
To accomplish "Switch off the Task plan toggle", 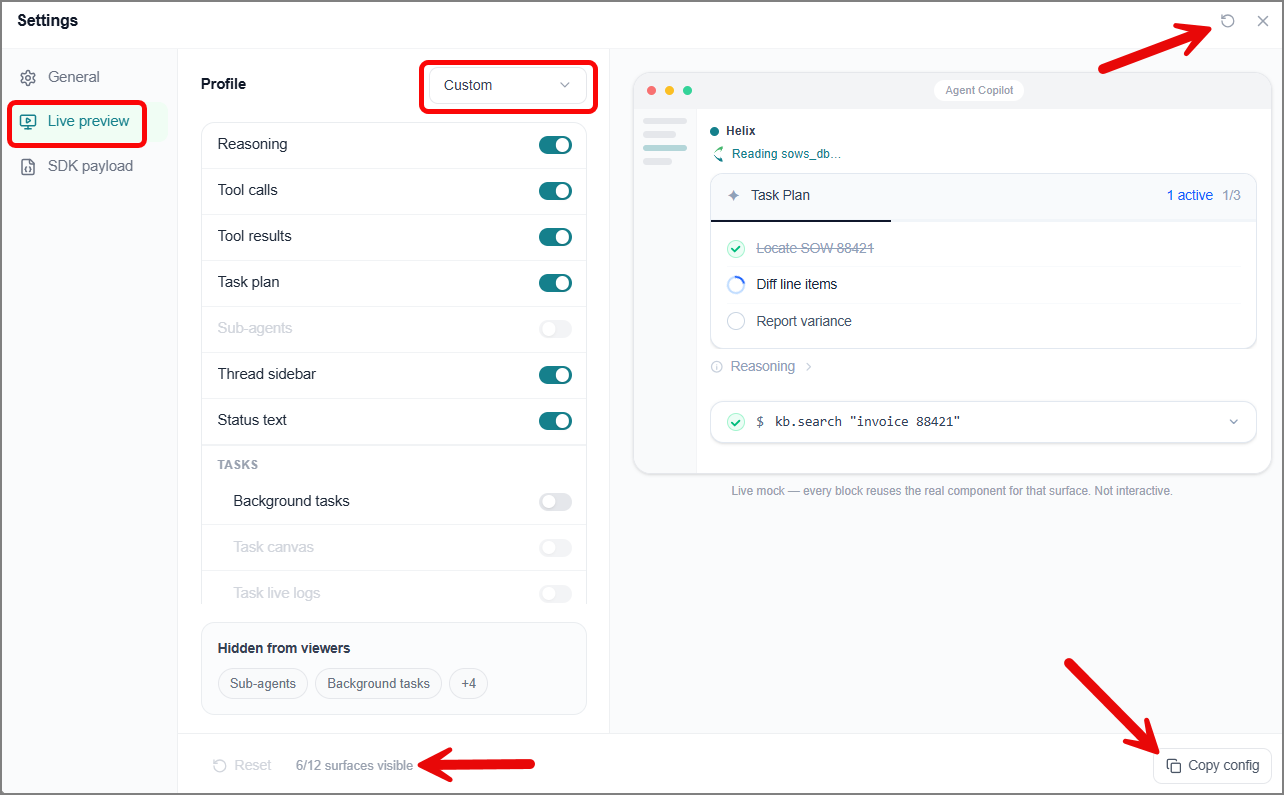I will point(555,283).
